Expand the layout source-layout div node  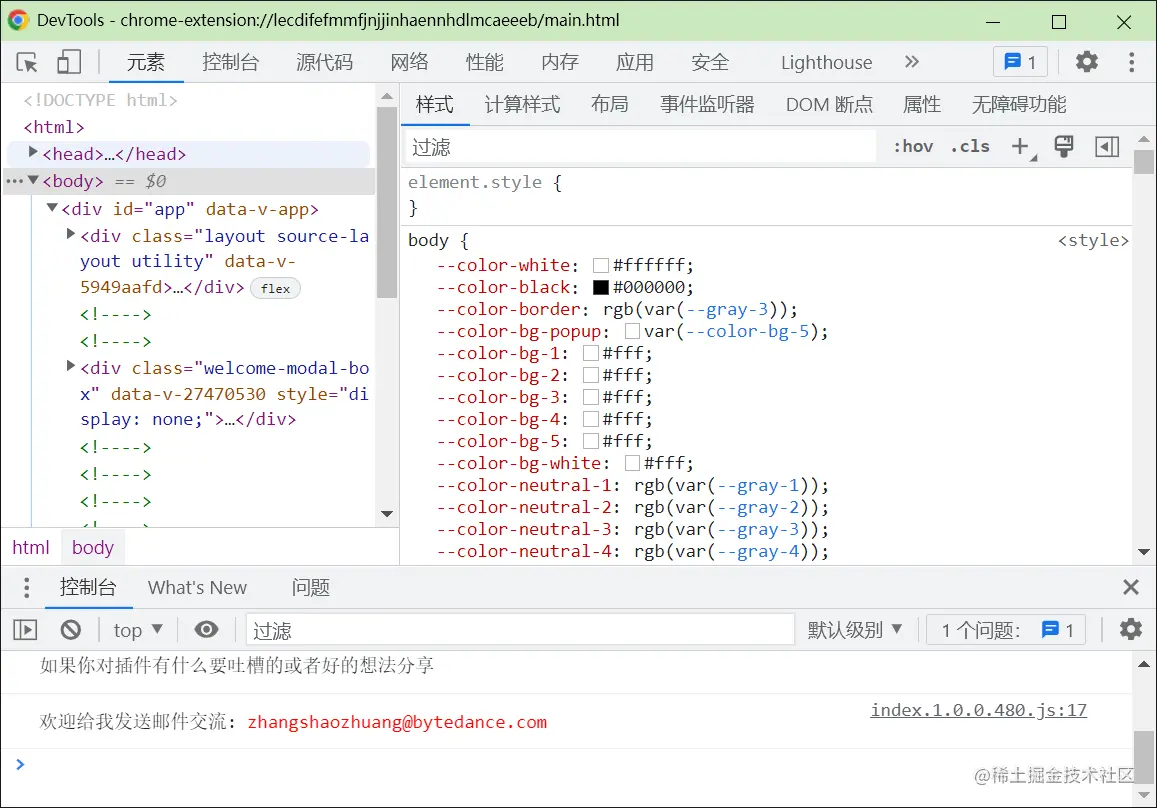point(71,234)
